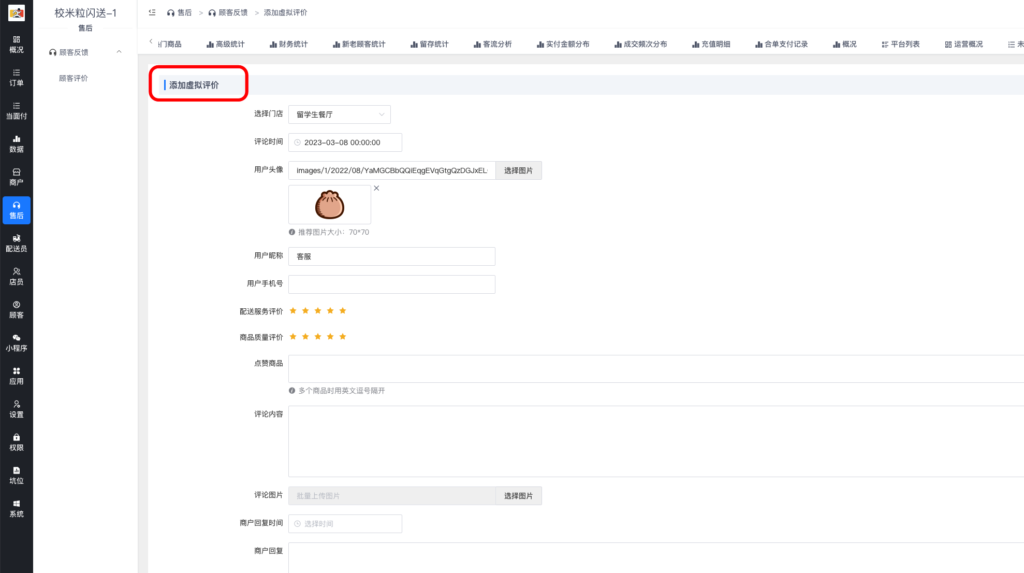Screen dimensions: 1024x573
Task: Open the 坑位 sidebar section
Action: (16, 476)
